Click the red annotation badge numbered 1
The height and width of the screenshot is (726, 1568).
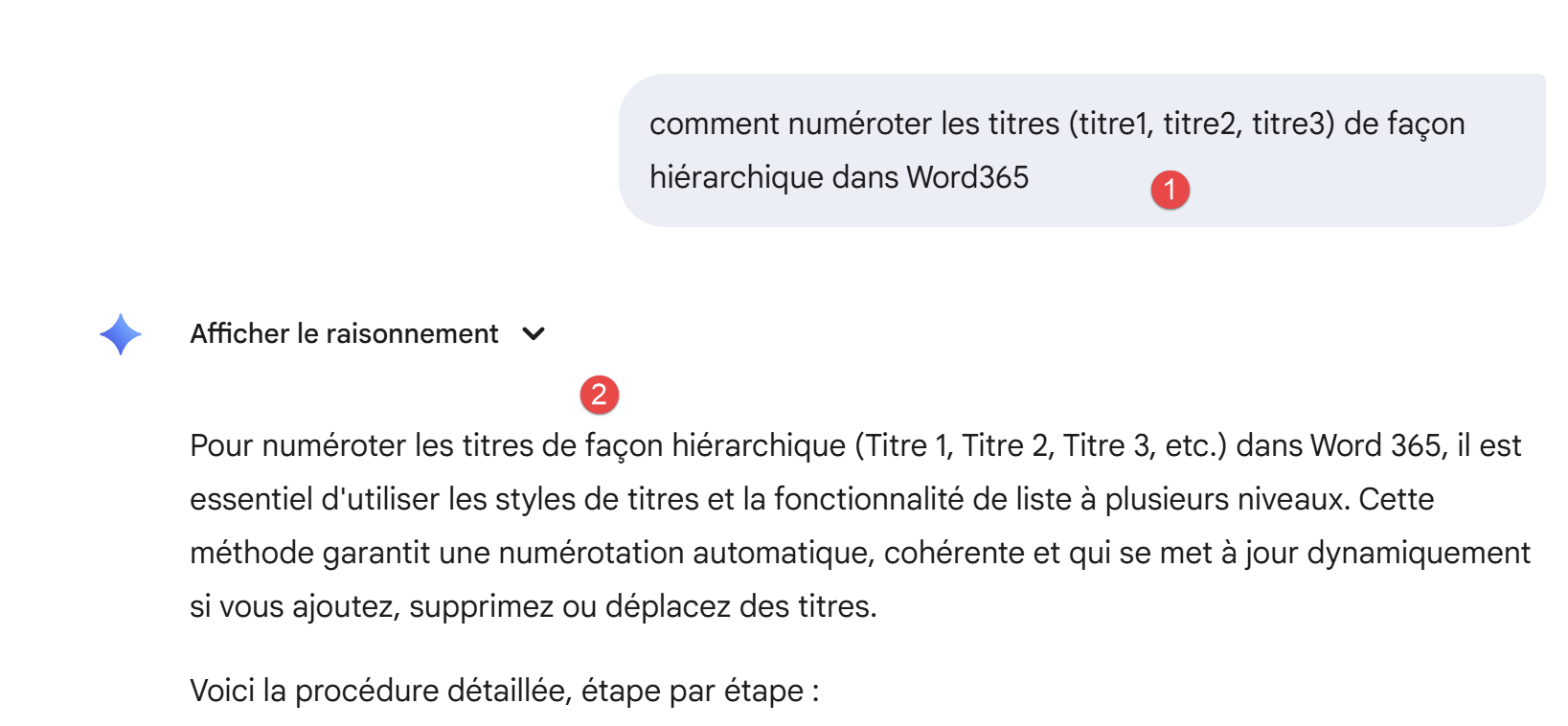coord(1170,190)
